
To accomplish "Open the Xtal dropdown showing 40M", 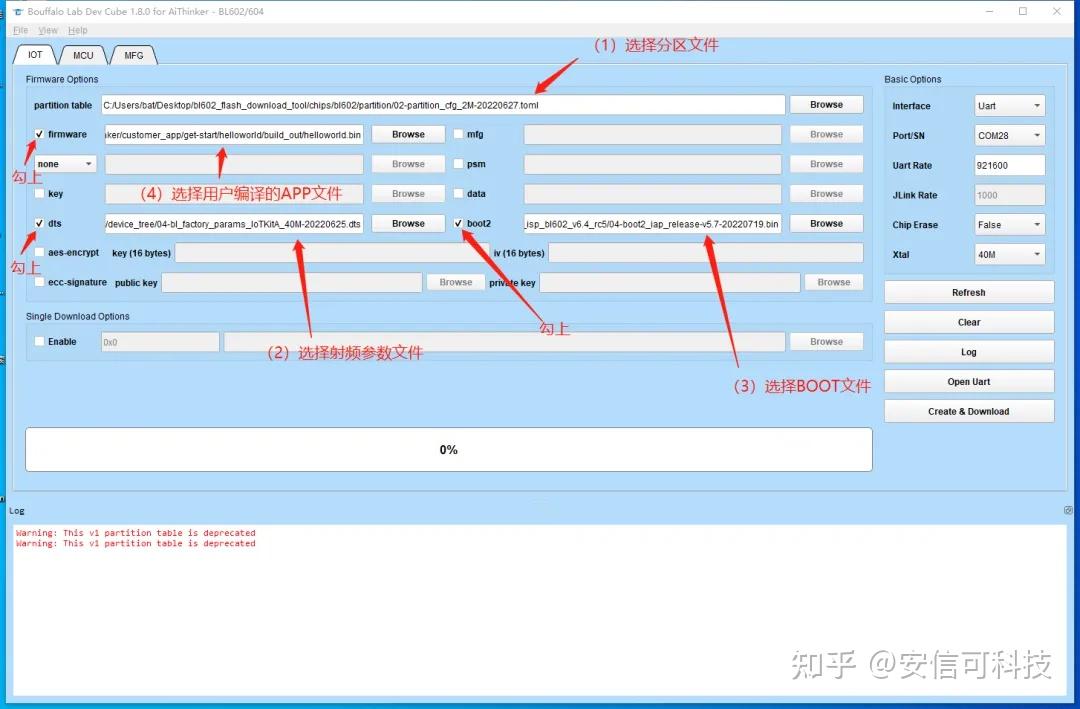I will coord(1010,254).
